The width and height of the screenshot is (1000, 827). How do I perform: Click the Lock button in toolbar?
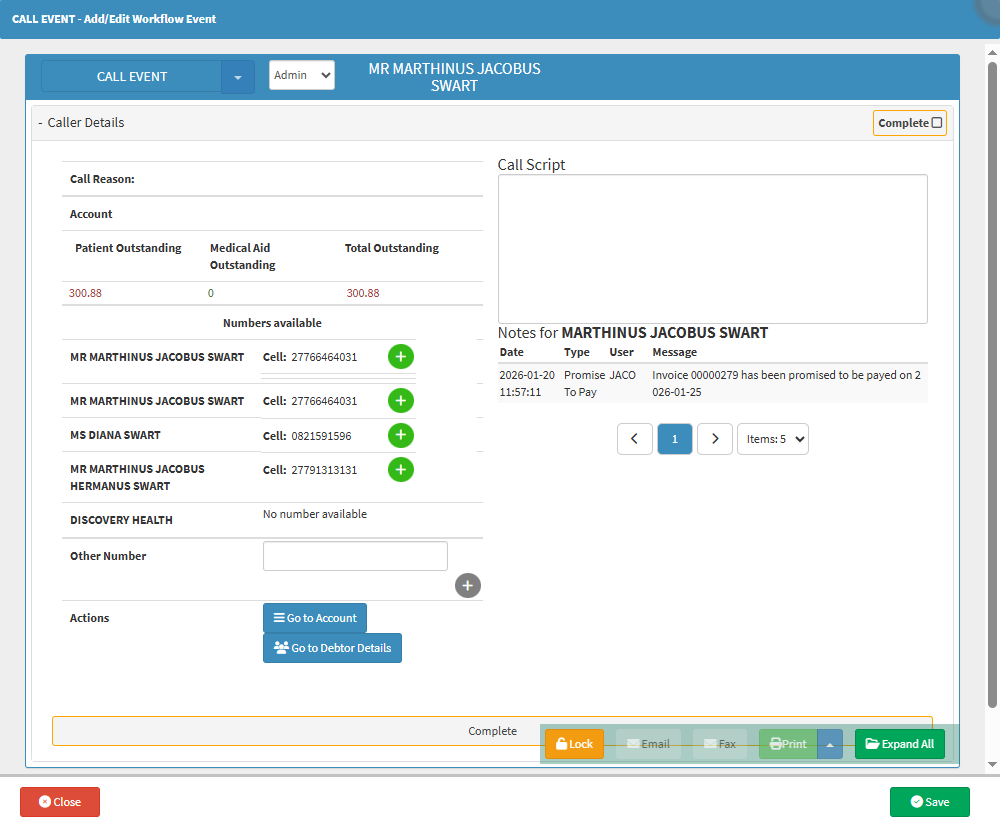point(574,744)
